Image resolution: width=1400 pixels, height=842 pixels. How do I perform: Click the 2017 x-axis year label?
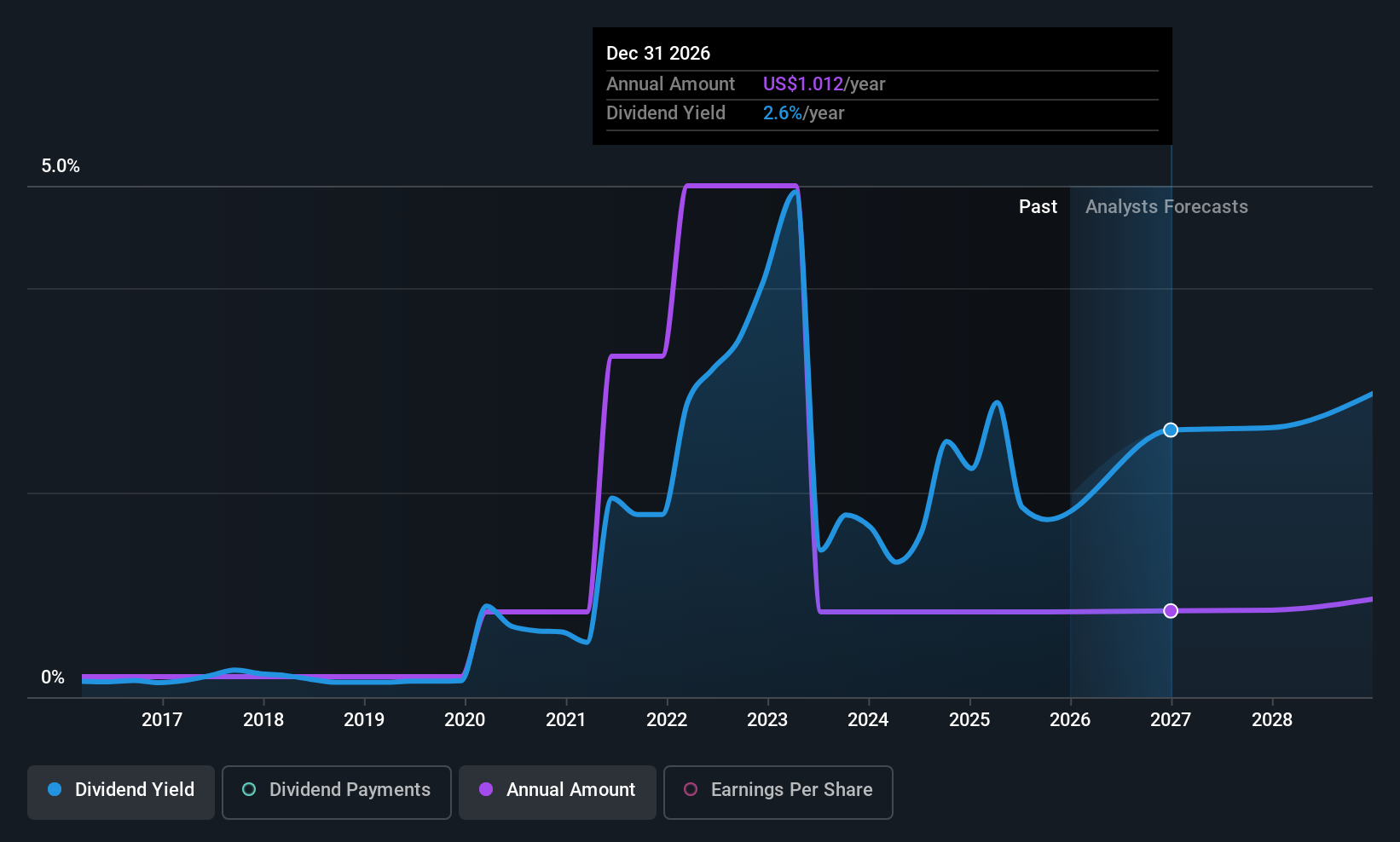162,719
